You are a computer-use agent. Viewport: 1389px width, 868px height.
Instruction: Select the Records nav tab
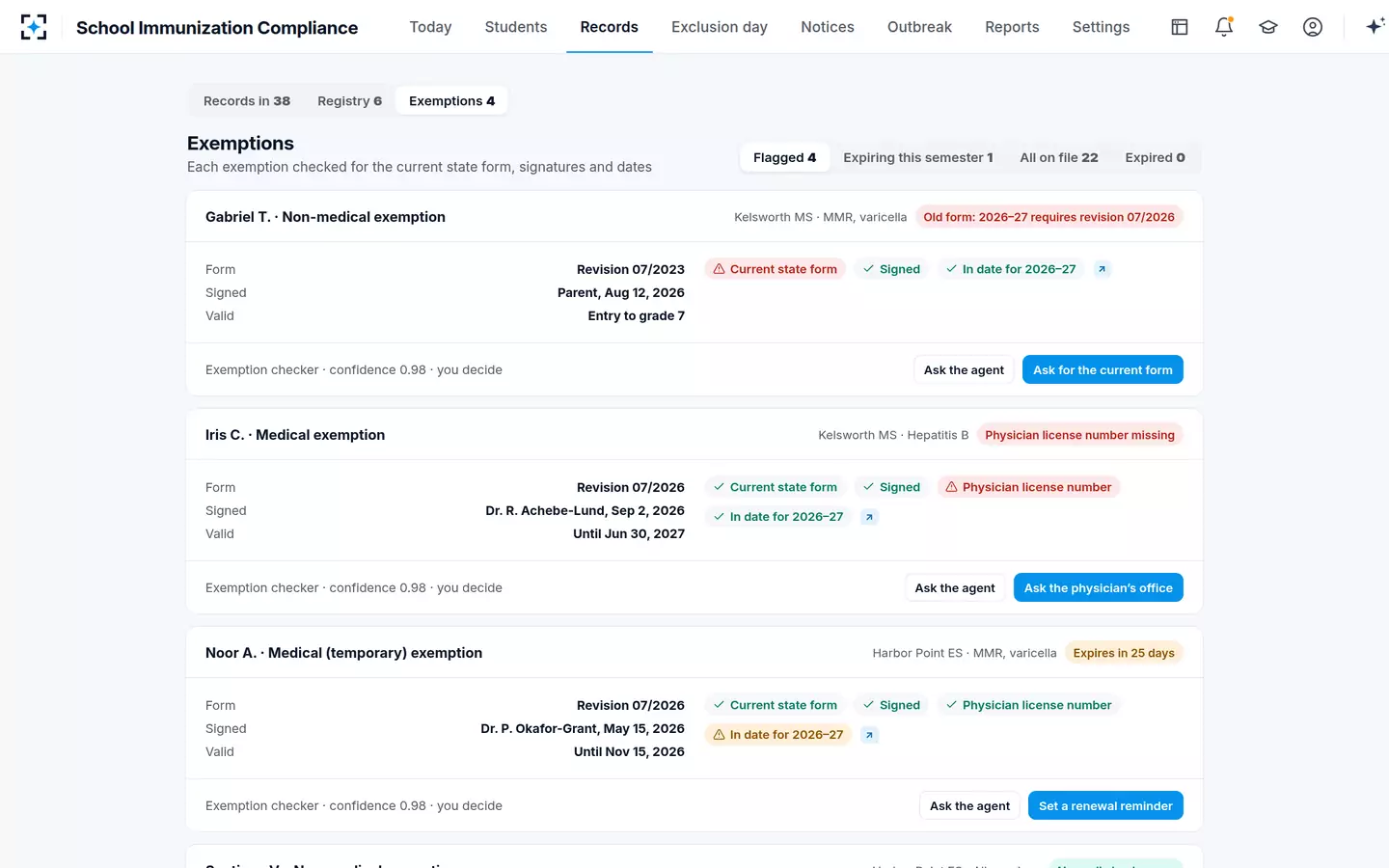610,27
